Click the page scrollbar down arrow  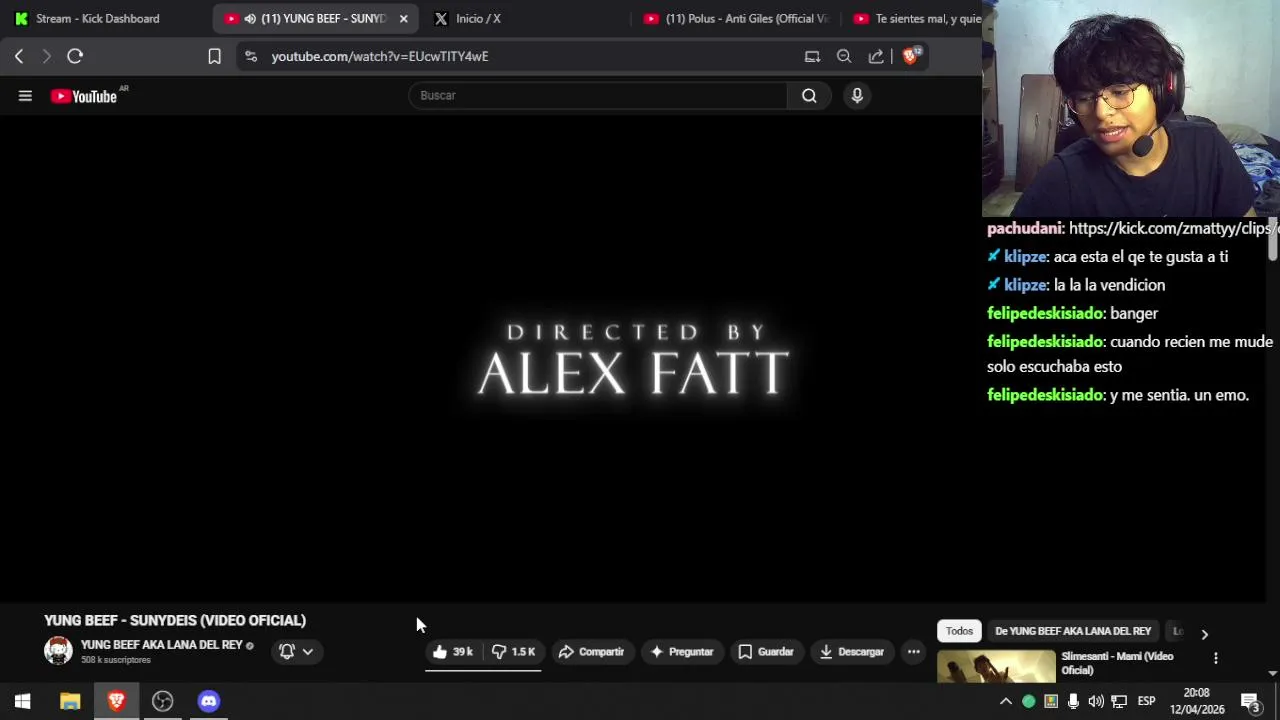1273,674
